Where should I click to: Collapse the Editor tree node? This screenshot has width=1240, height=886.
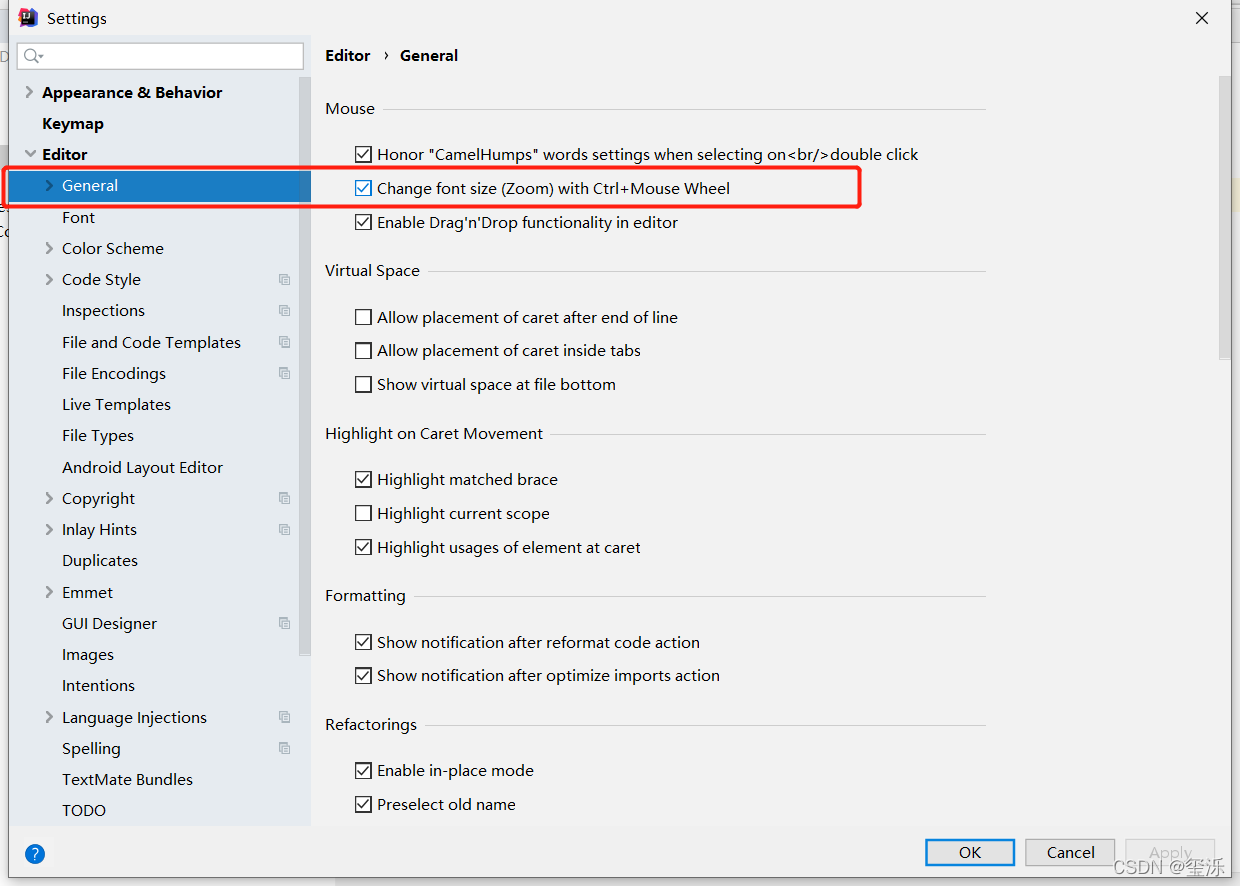(30, 154)
